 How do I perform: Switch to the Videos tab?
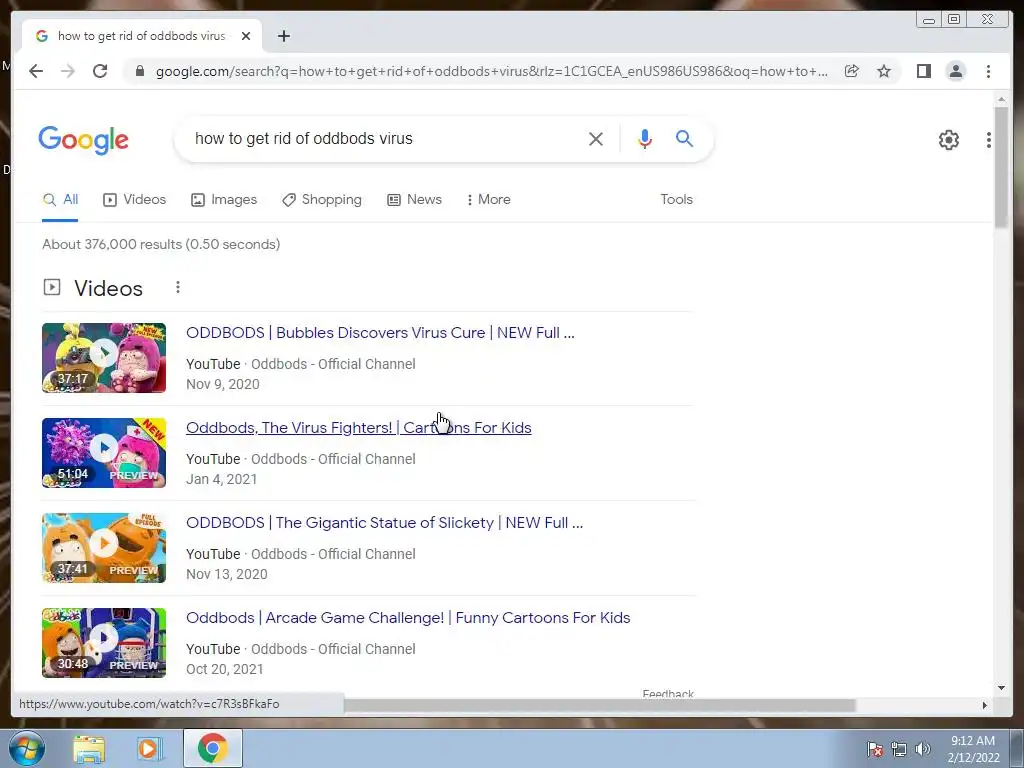click(x=135, y=200)
